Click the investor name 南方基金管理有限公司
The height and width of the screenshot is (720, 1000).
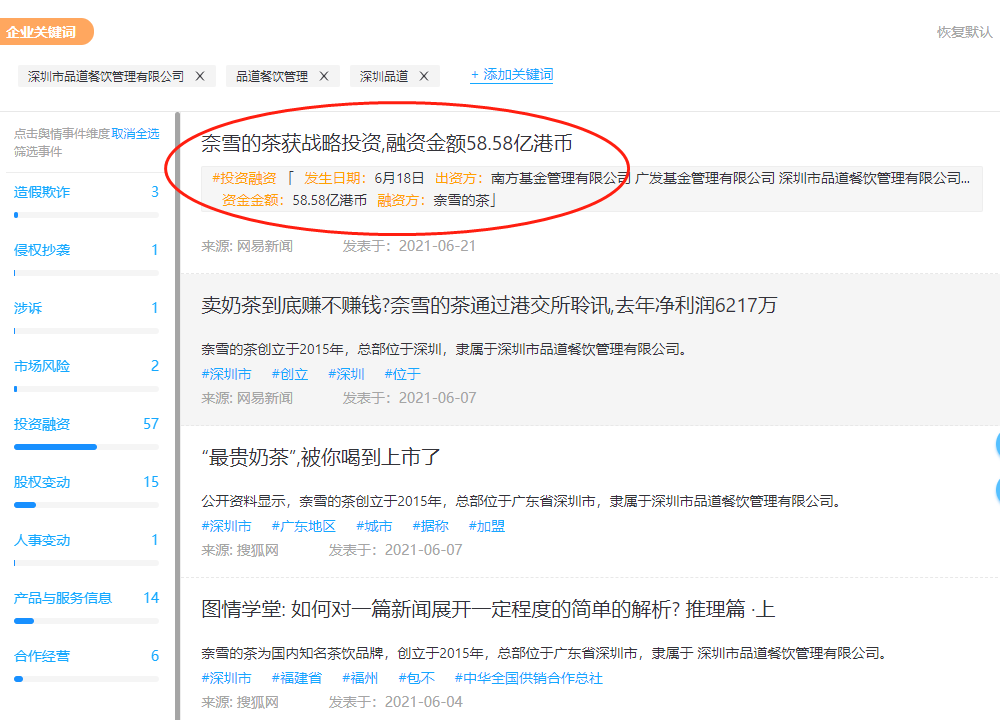(x=561, y=179)
